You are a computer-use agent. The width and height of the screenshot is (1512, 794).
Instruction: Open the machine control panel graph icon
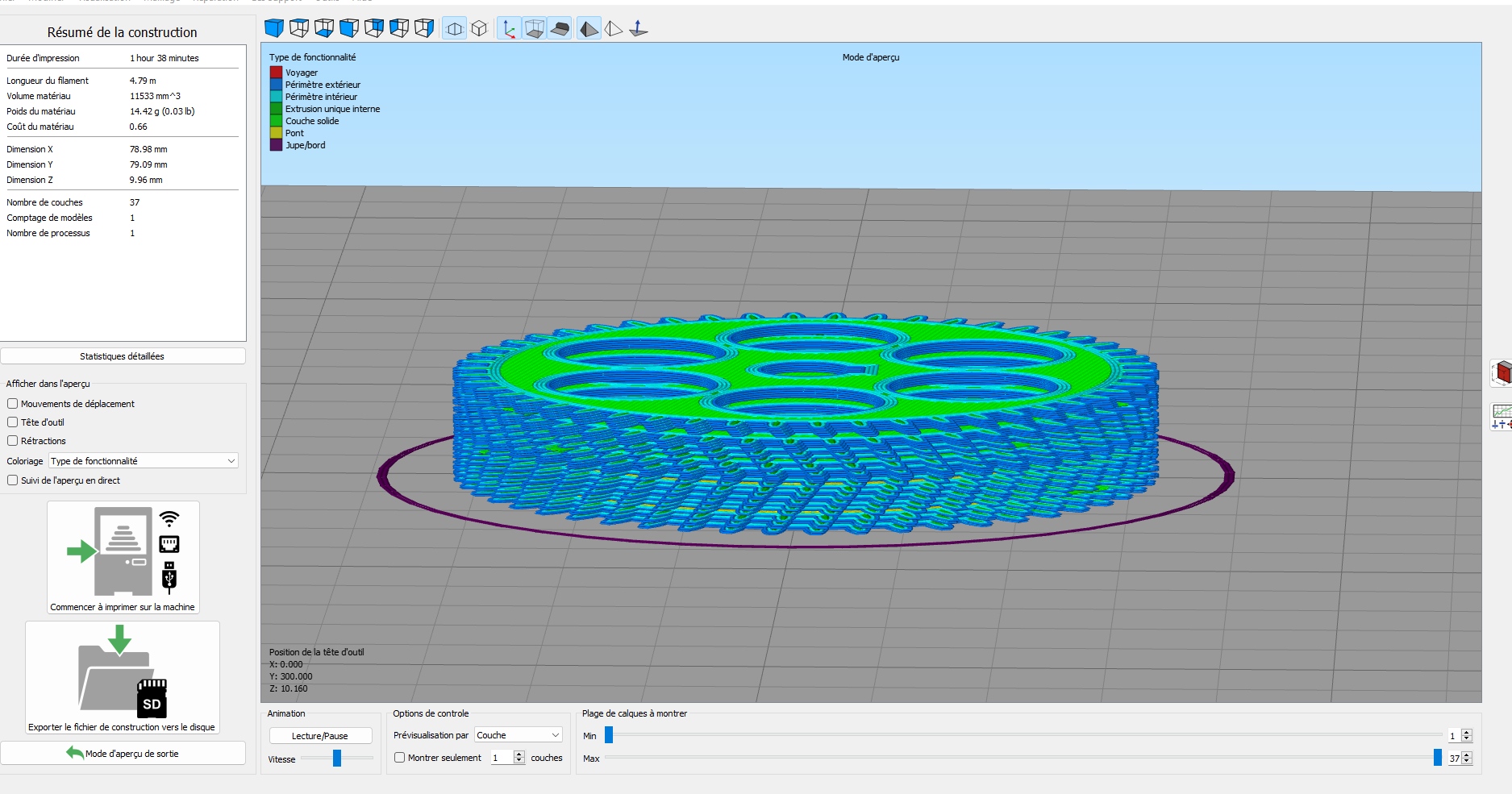pyautogui.click(x=1502, y=417)
